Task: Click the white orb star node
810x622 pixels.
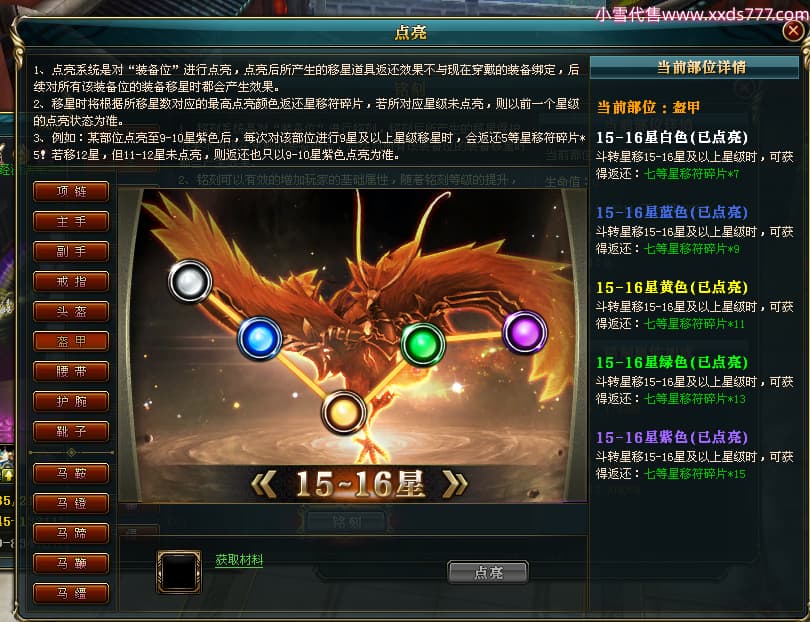Action: tap(190, 281)
